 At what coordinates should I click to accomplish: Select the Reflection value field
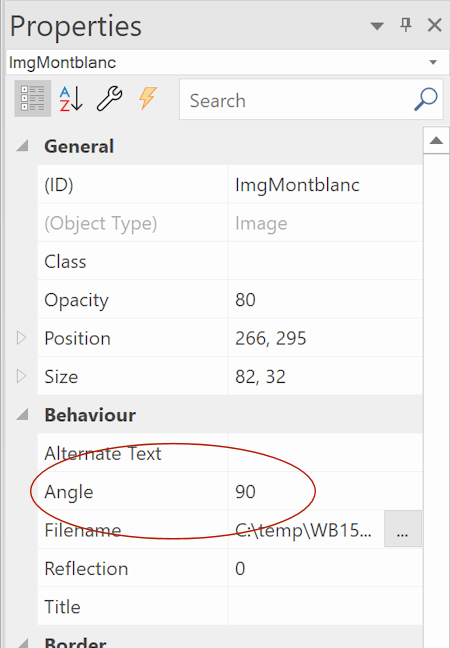click(x=325, y=568)
